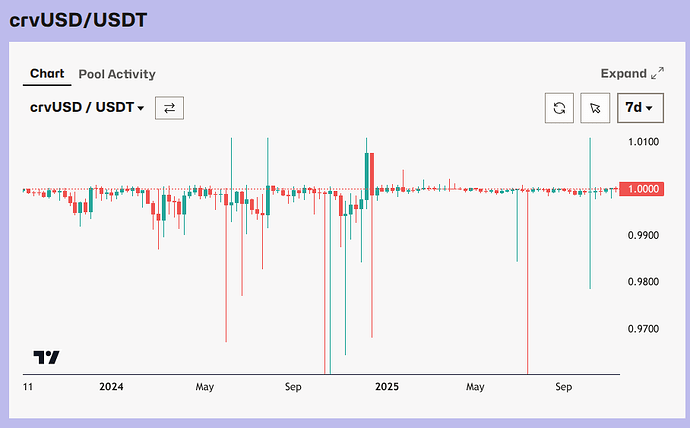Viewport: 690px width, 428px height.
Task: Click the 0.9700 price axis label
Action: [x=643, y=329]
